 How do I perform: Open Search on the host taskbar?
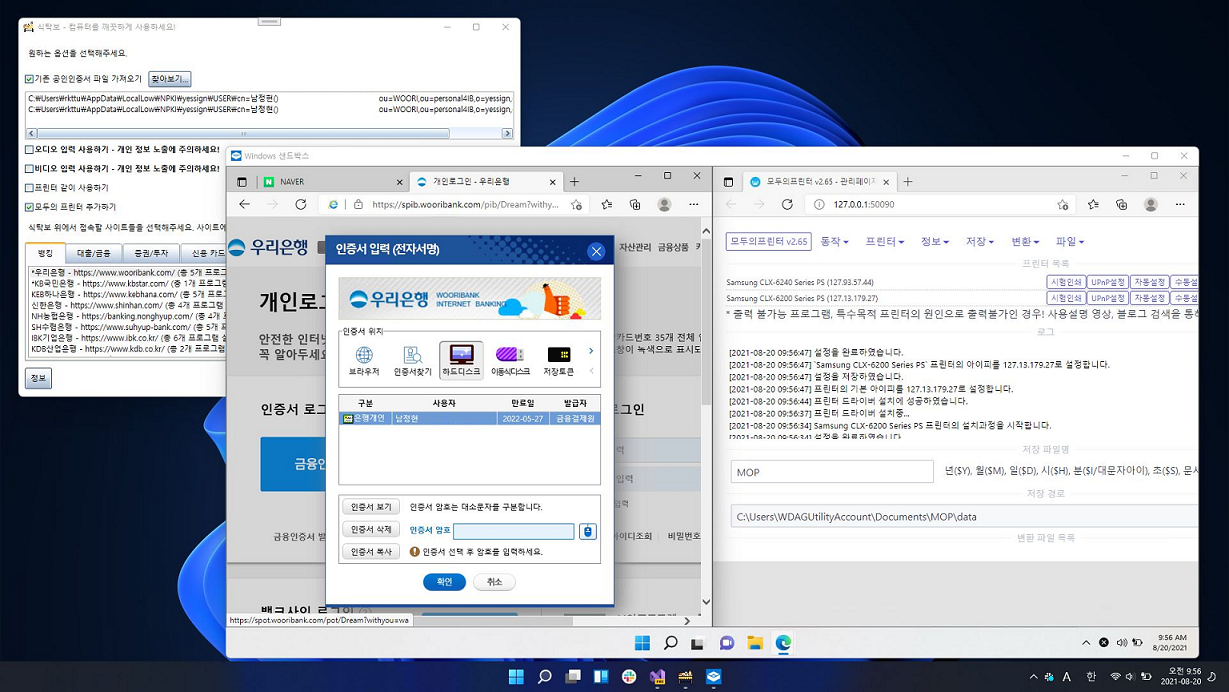(544, 677)
